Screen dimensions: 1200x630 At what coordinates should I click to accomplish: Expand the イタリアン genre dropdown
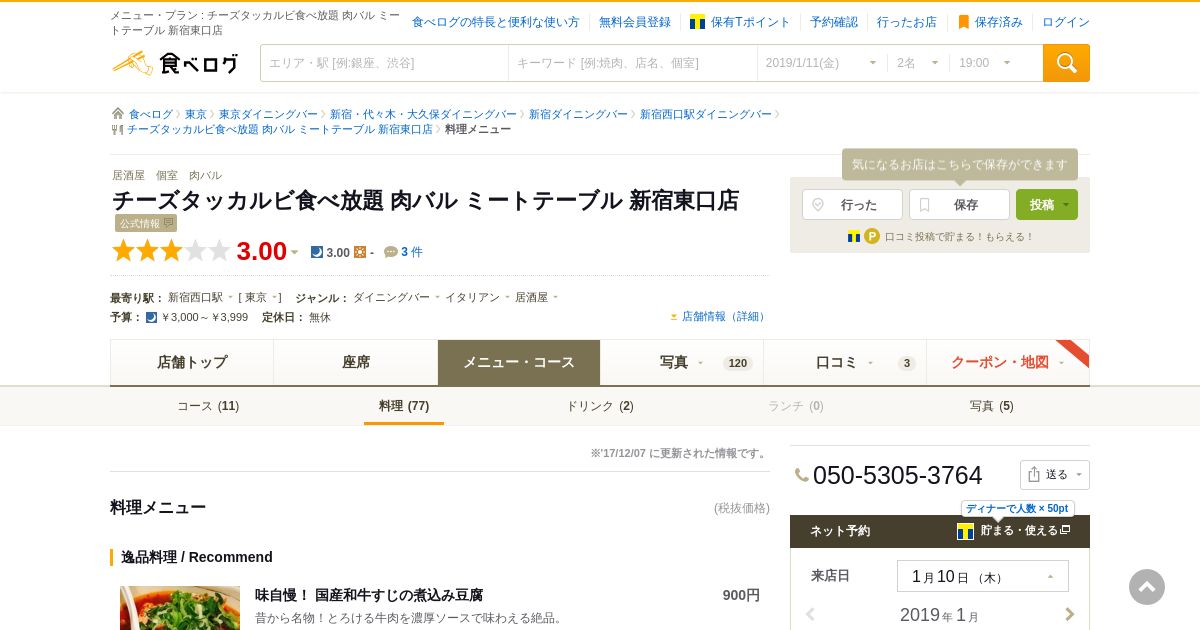tap(507, 297)
